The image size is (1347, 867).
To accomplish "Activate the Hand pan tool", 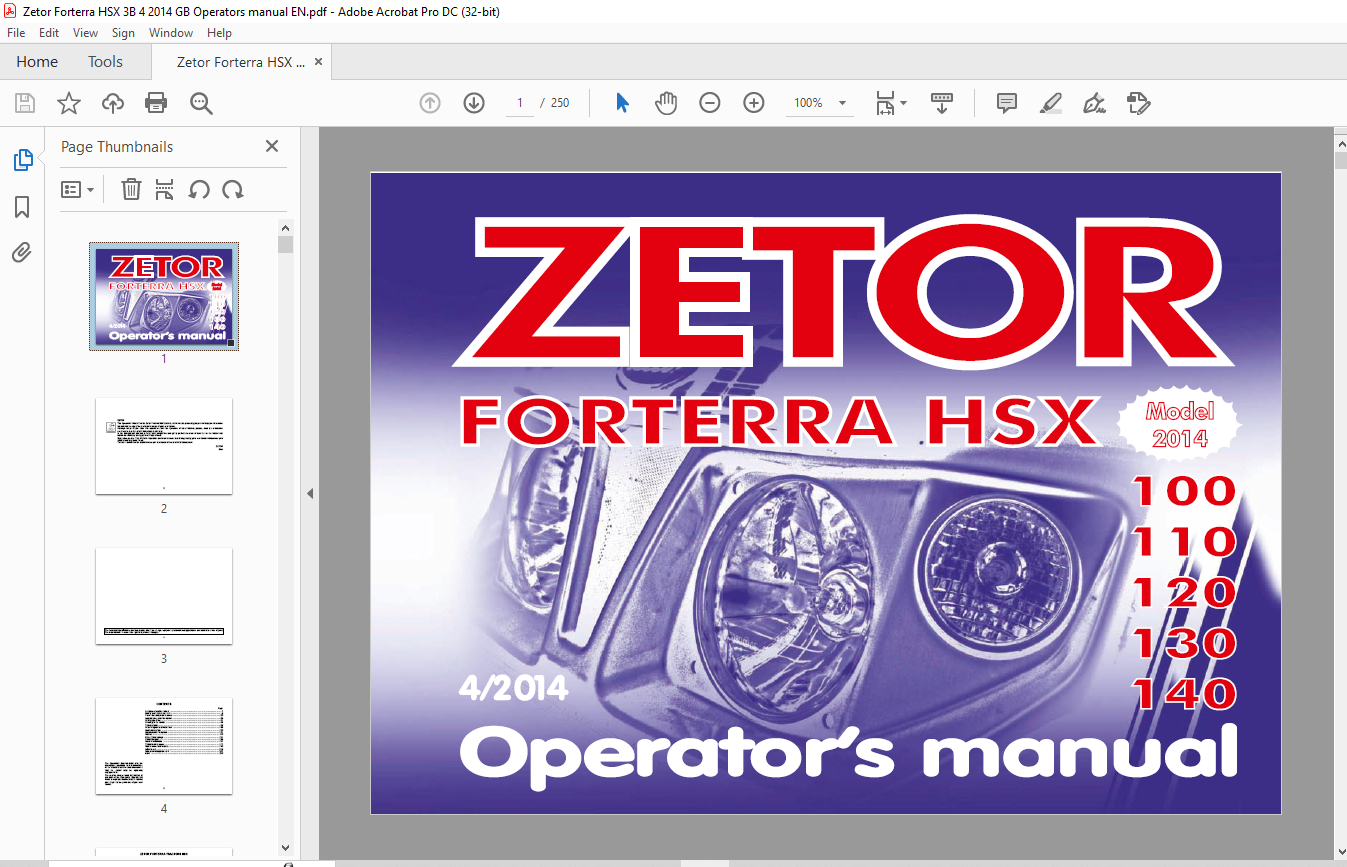I will click(666, 103).
